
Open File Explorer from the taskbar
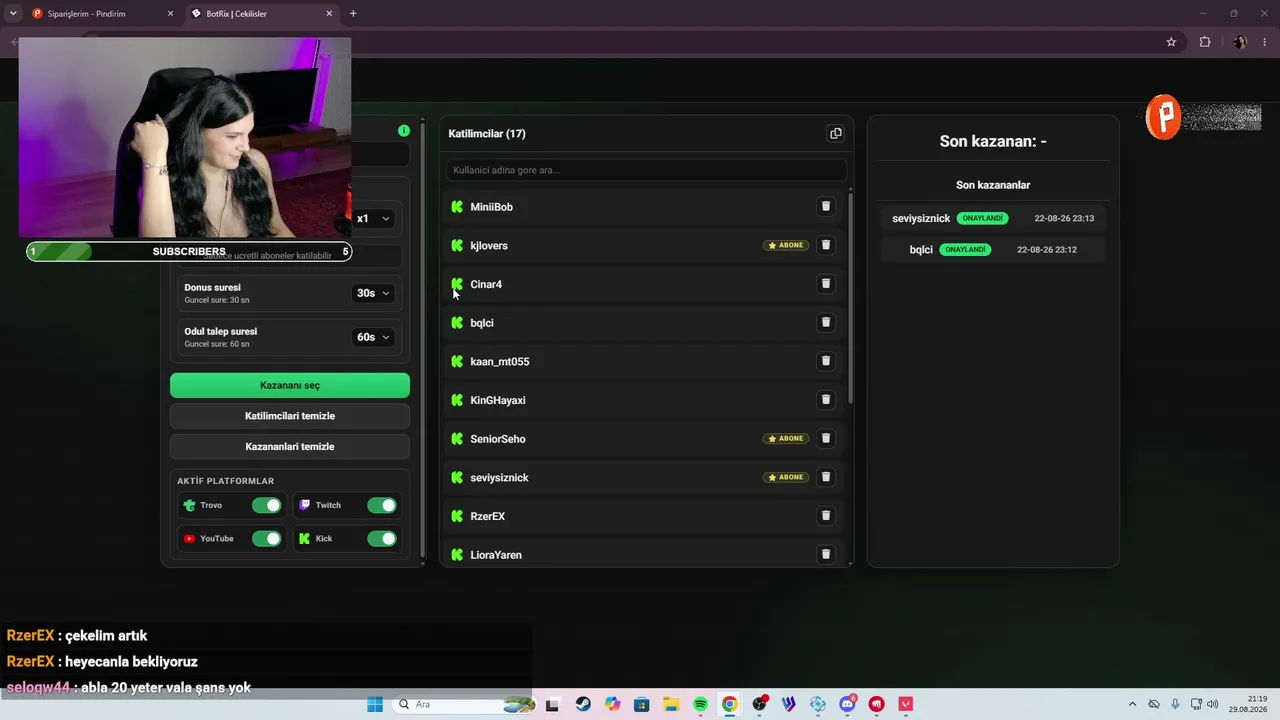click(671, 704)
